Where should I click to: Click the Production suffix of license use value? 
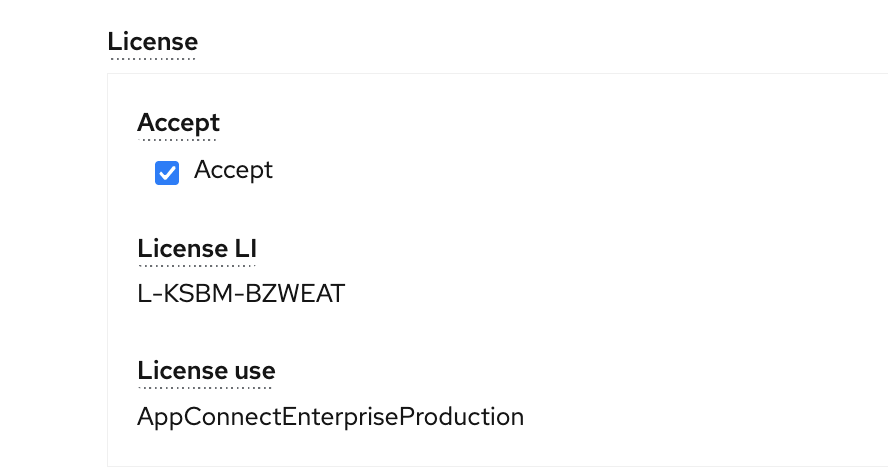click(462, 417)
